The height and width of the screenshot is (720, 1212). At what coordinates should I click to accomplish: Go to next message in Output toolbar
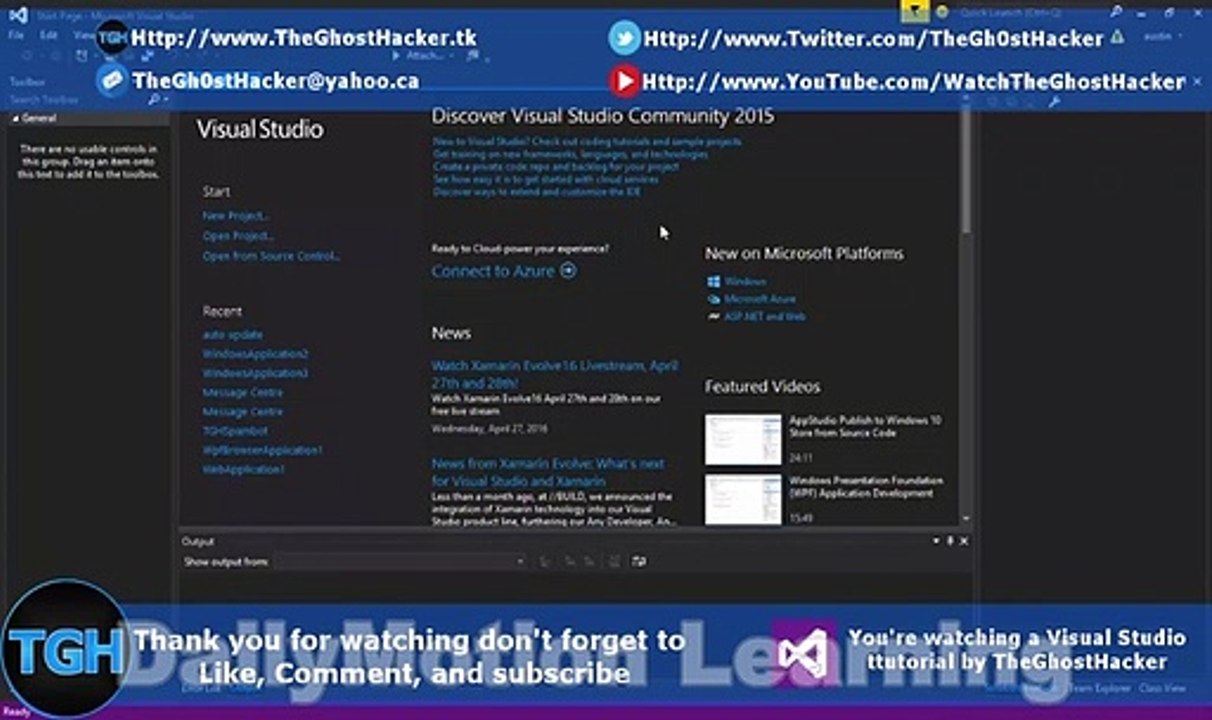(x=590, y=562)
